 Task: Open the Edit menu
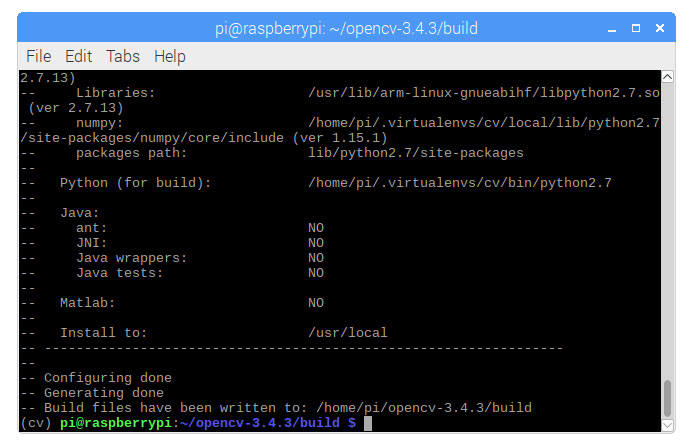78,56
